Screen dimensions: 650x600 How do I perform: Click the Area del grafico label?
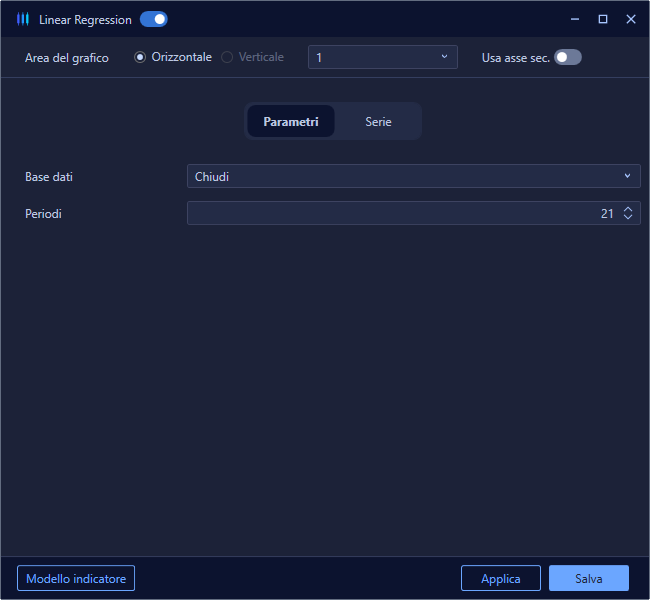pos(67,58)
